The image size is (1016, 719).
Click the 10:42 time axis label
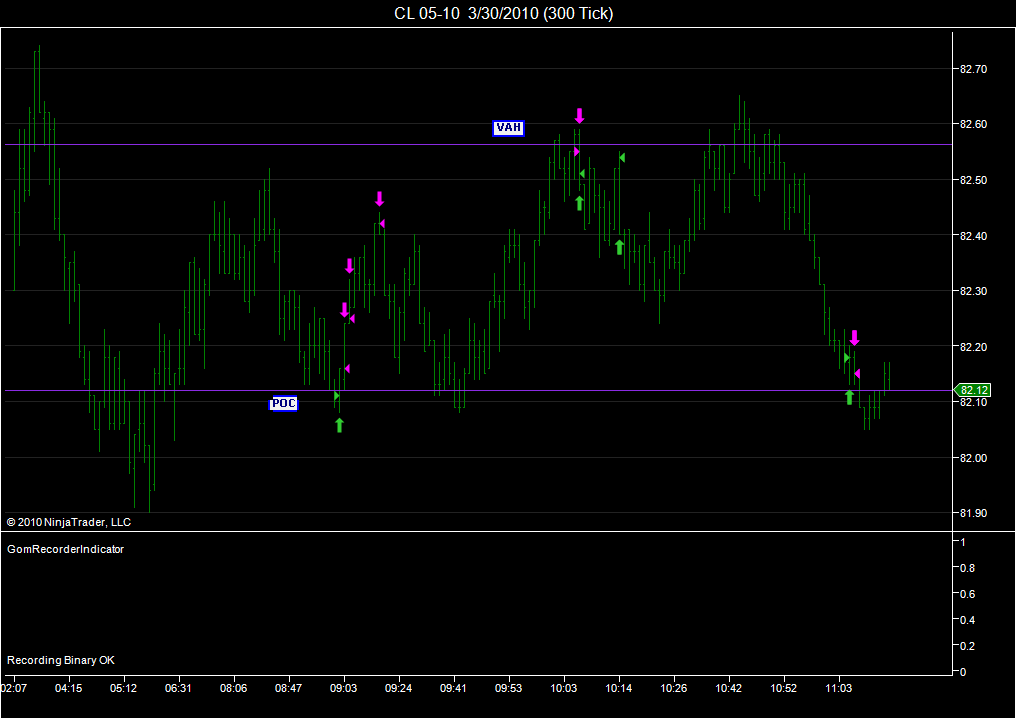[729, 688]
